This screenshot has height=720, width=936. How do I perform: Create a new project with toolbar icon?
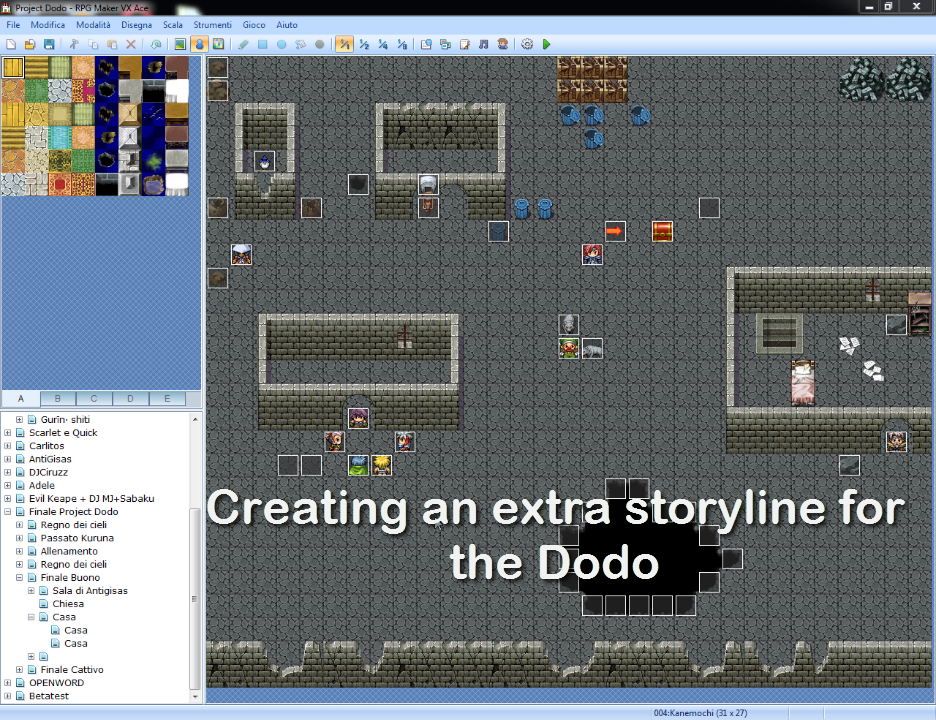[11, 44]
